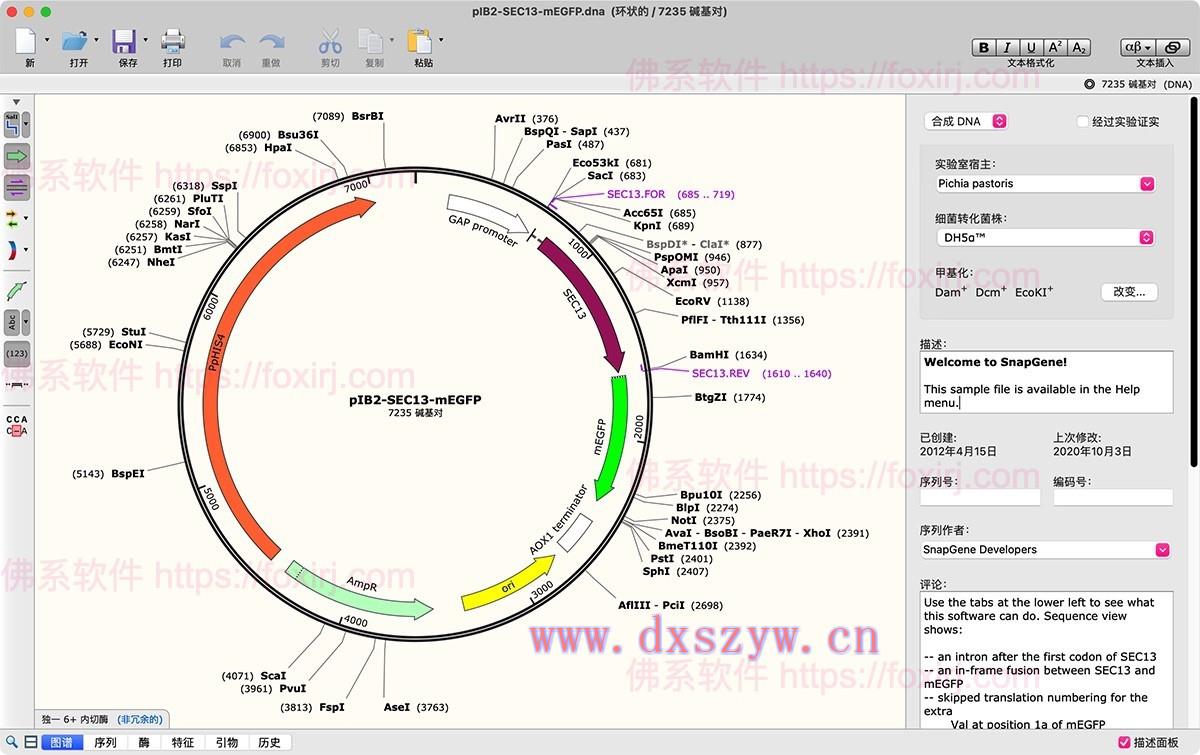Image resolution: width=1200 pixels, height=755 pixels.
Task: Open the SnapGene Developers author dropdown
Action: (1045, 549)
